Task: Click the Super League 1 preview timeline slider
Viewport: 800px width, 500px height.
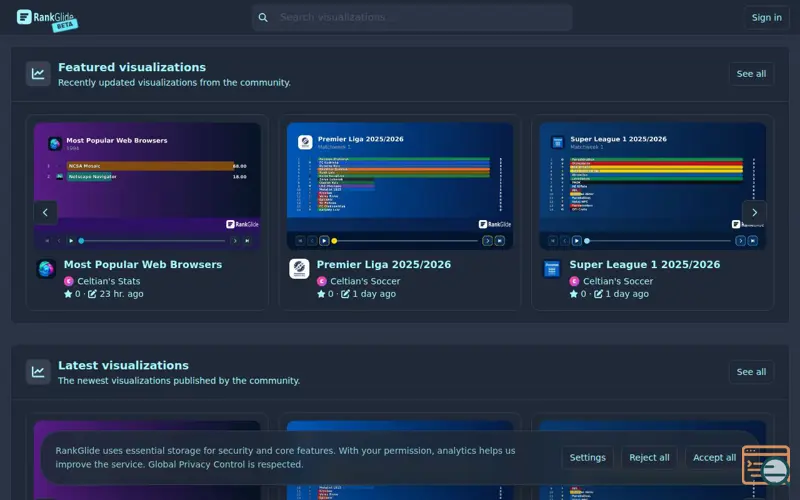Action: click(658, 241)
